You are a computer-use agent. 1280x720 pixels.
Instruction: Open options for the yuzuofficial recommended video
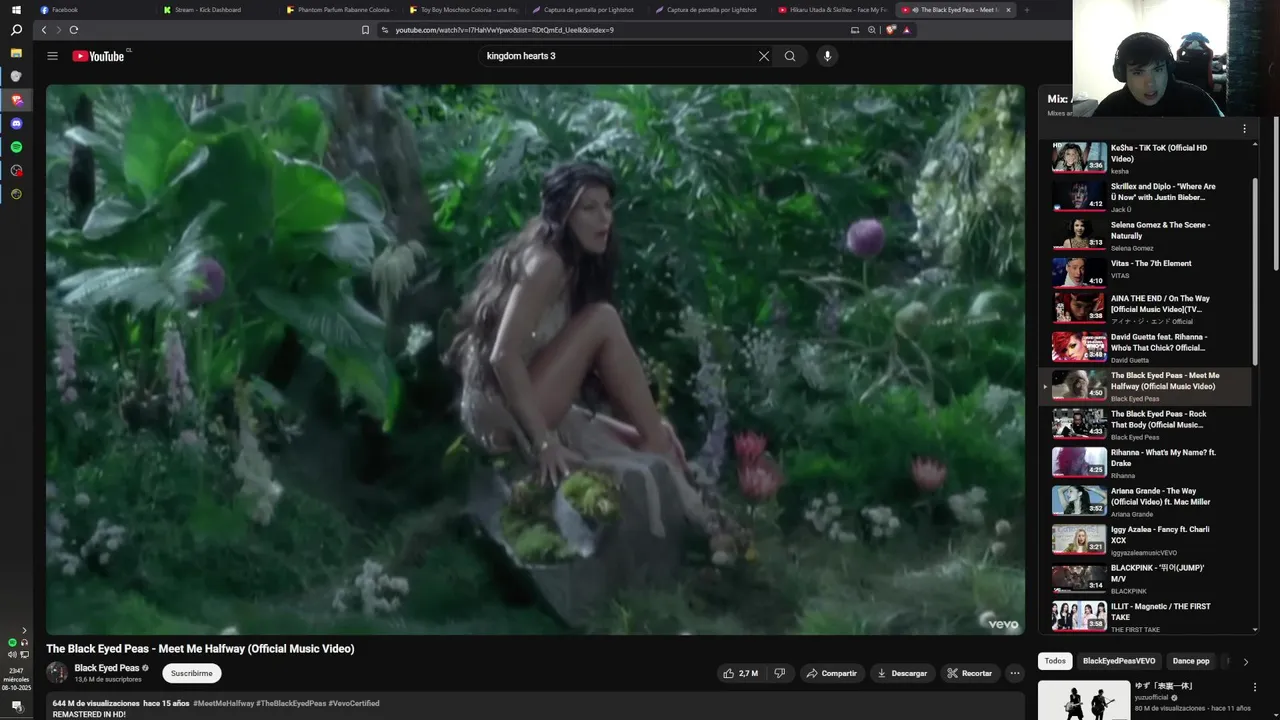pos(1254,687)
